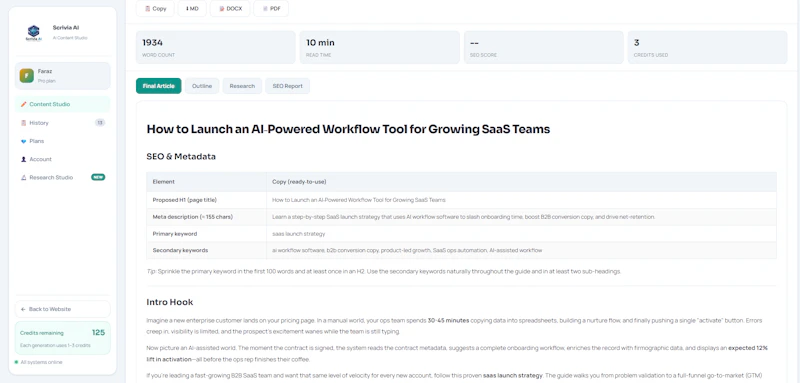Open History in the sidebar

click(x=62, y=123)
